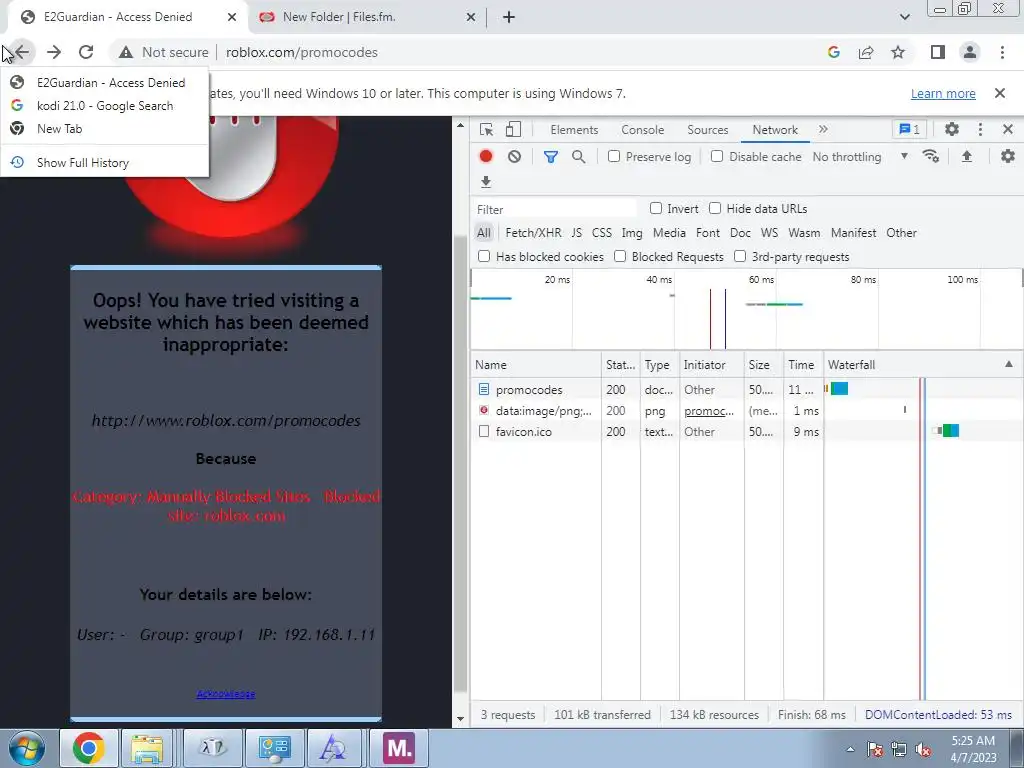Image resolution: width=1024 pixels, height=768 pixels.
Task: Click the browser forward arrow
Action: pyautogui.click(x=54, y=52)
